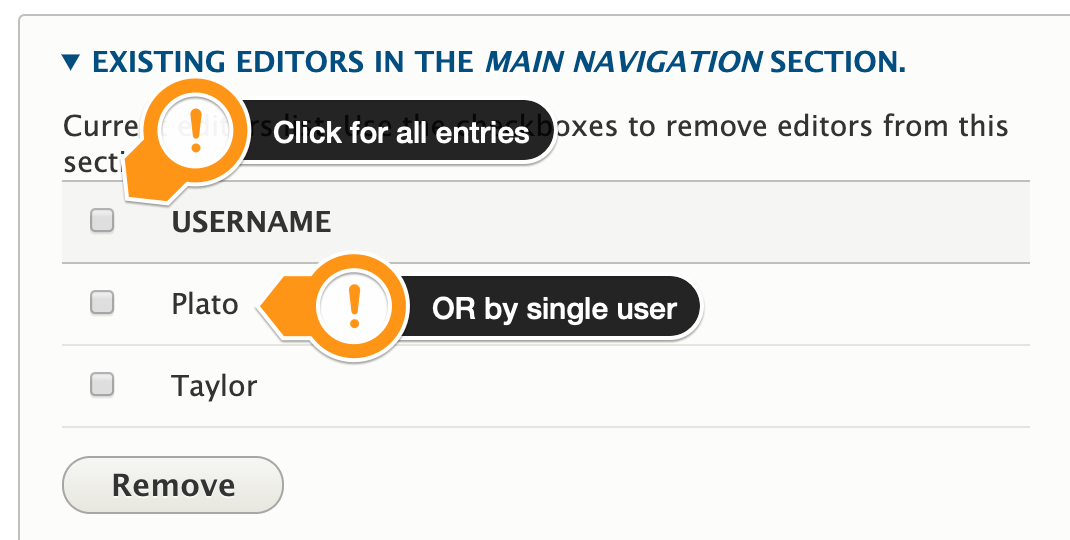Screen dimensions: 1070x540
Task: Click exclamation icon beside 'Click for all entries'
Action: tap(196, 130)
